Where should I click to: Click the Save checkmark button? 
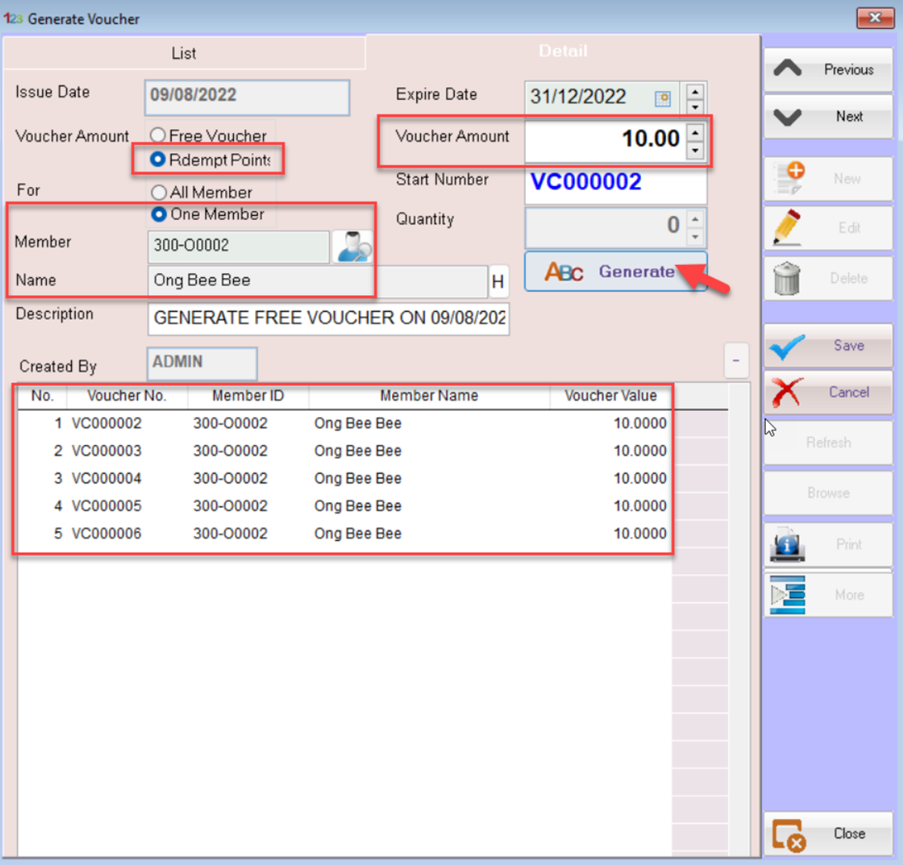828,346
